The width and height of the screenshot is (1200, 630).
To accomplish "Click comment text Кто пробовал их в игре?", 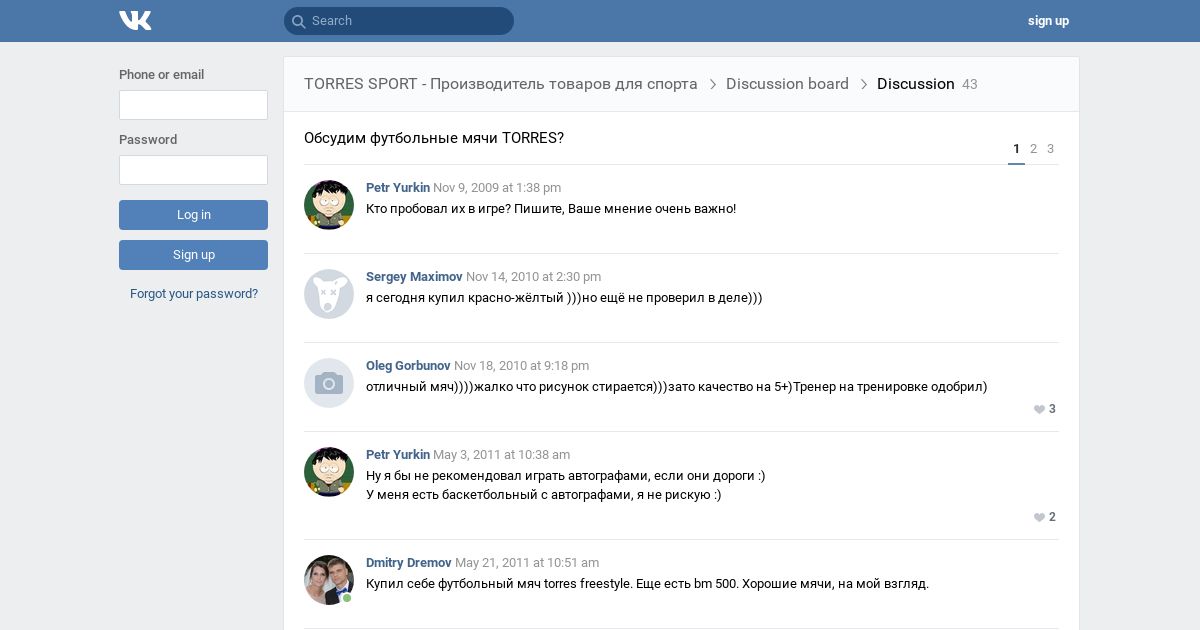I will 438,209.
